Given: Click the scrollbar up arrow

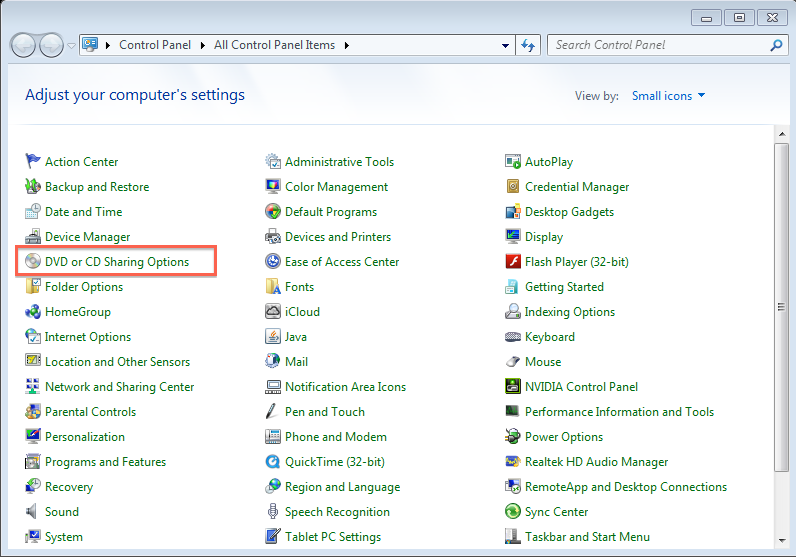Looking at the screenshot, I should coord(781,134).
